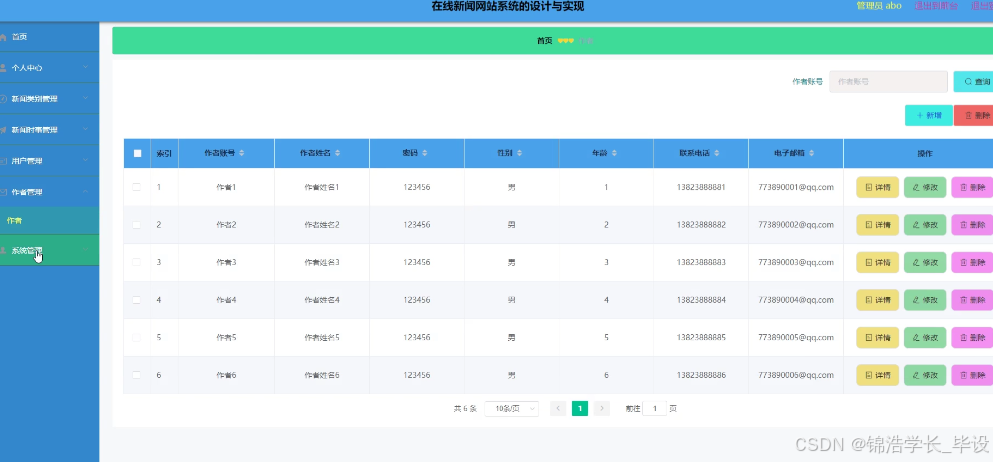Go to previous page arrow in pagination

558,409
